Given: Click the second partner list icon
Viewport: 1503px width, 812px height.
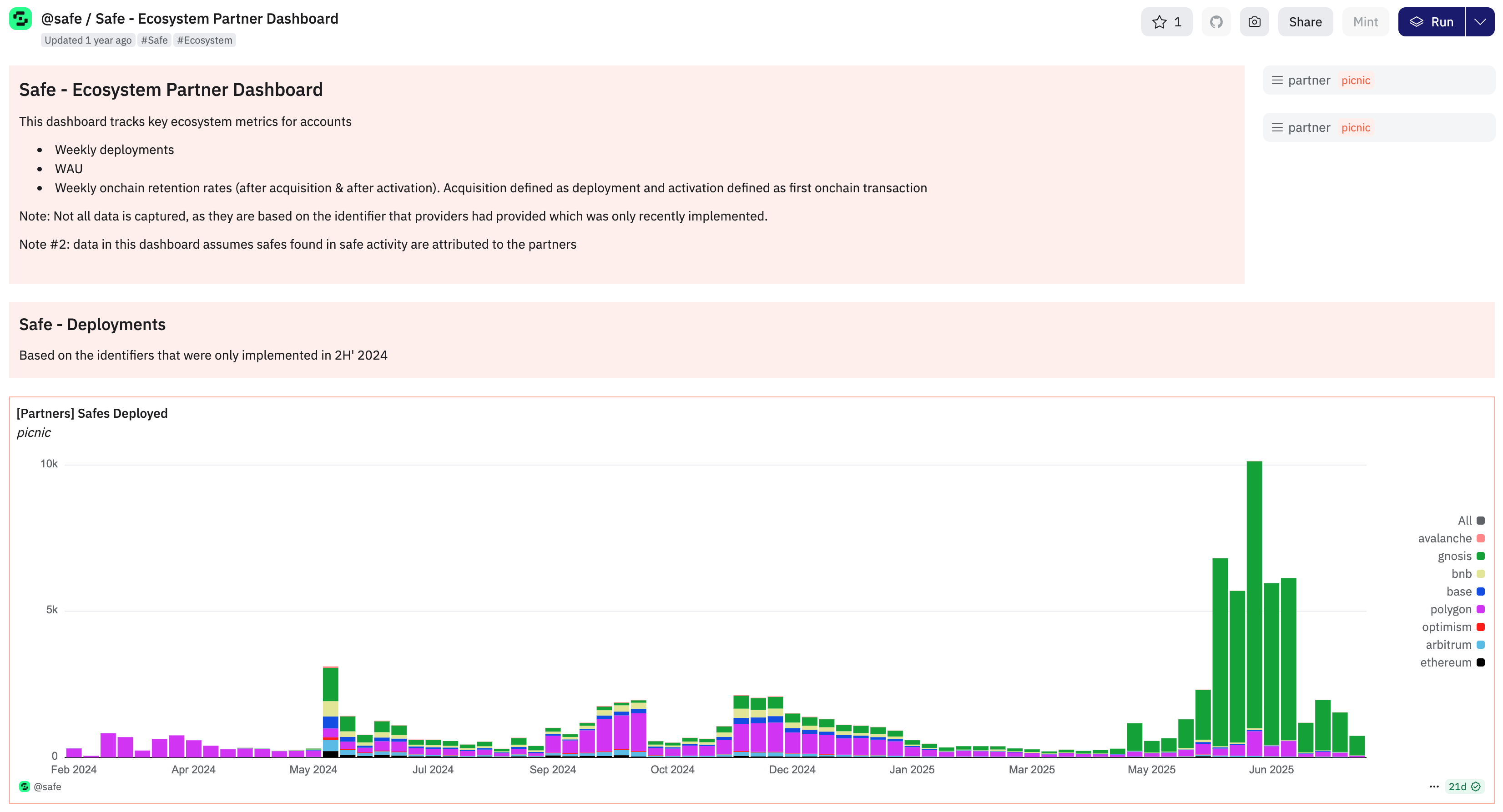Looking at the screenshot, I should pos(1277,128).
